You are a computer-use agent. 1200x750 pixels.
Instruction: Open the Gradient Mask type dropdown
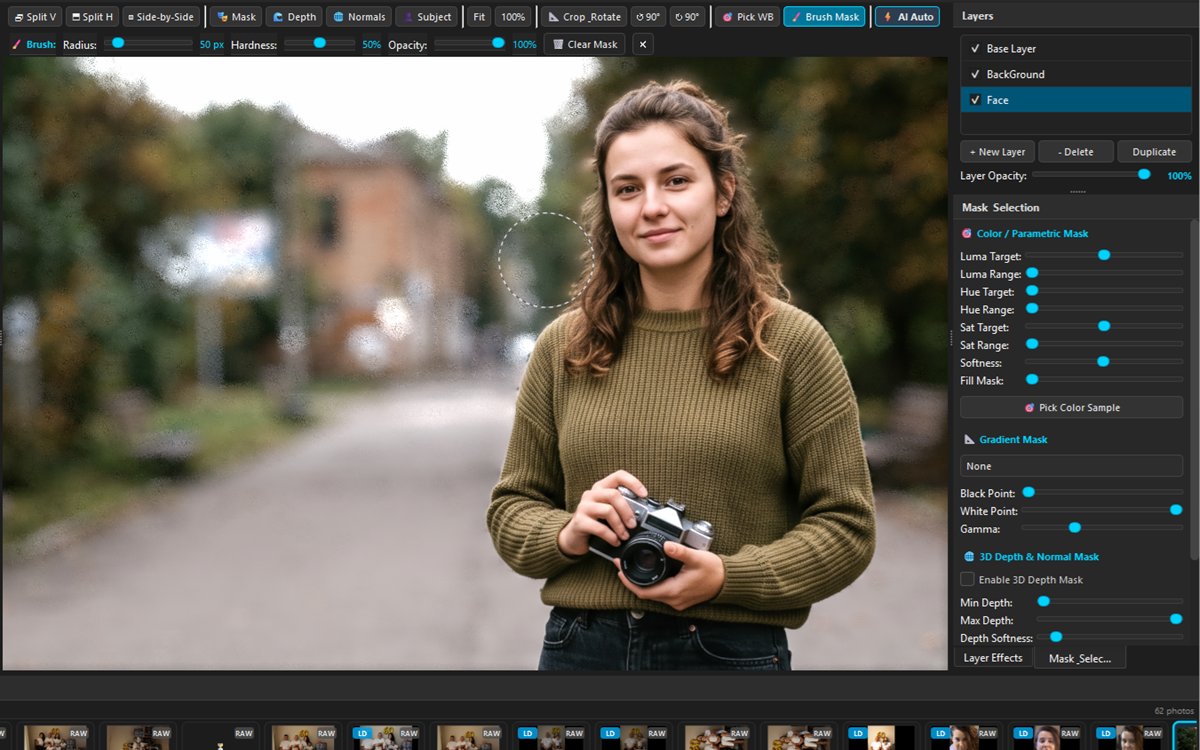coord(1071,466)
